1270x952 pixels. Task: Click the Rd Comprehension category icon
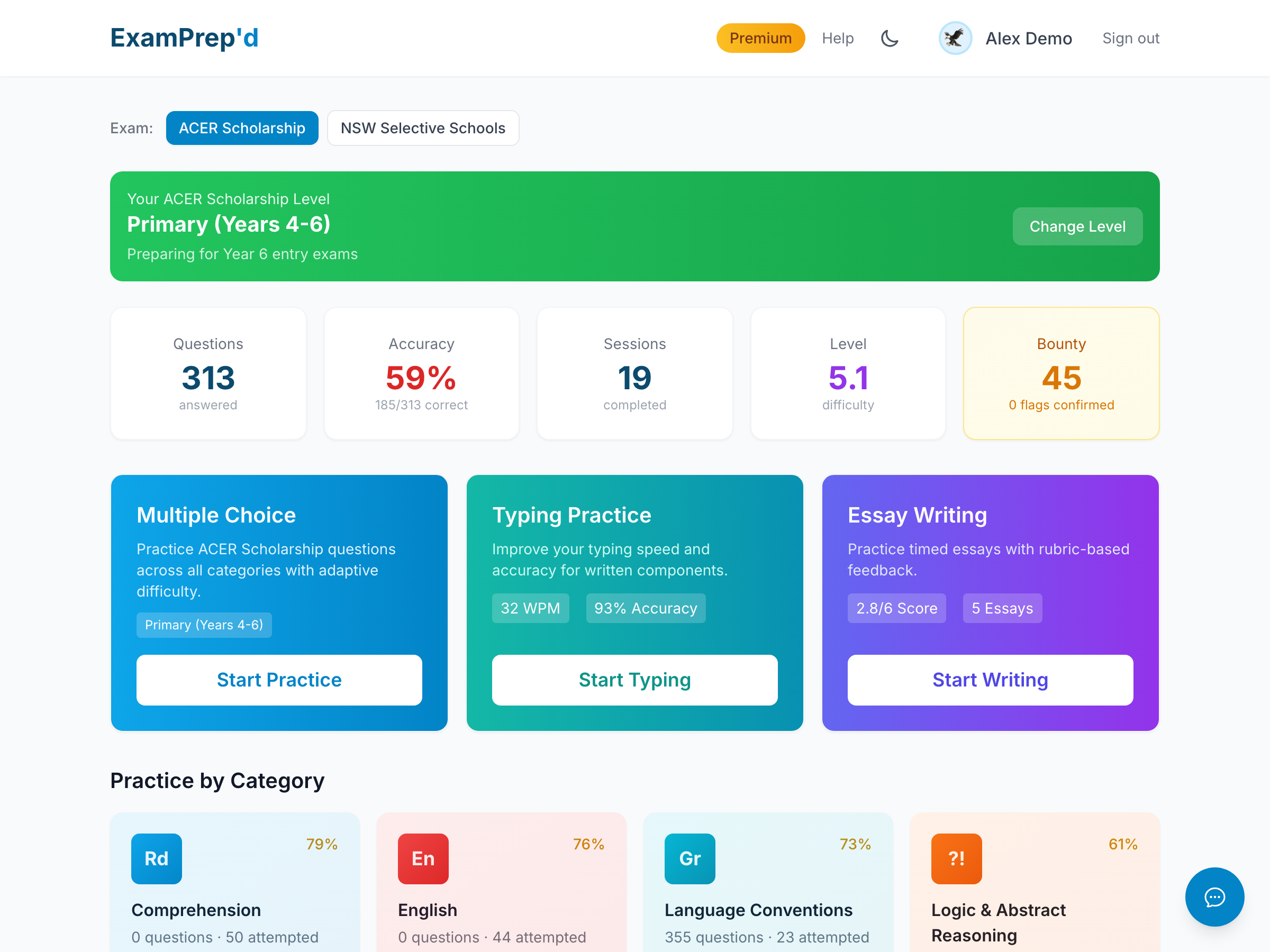pyautogui.click(x=156, y=858)
